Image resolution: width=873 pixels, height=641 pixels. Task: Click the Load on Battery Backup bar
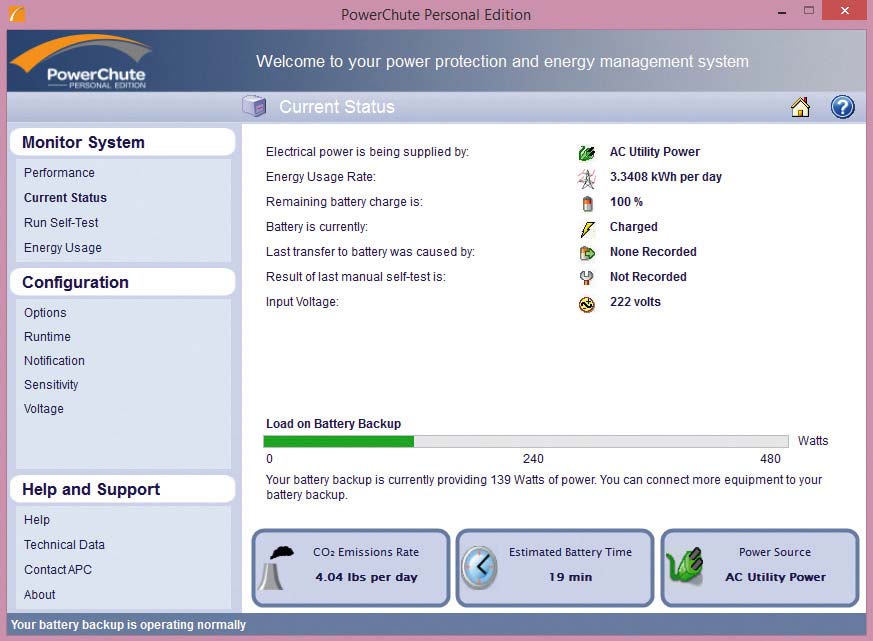pyautogui.click(x=526, y=442)
